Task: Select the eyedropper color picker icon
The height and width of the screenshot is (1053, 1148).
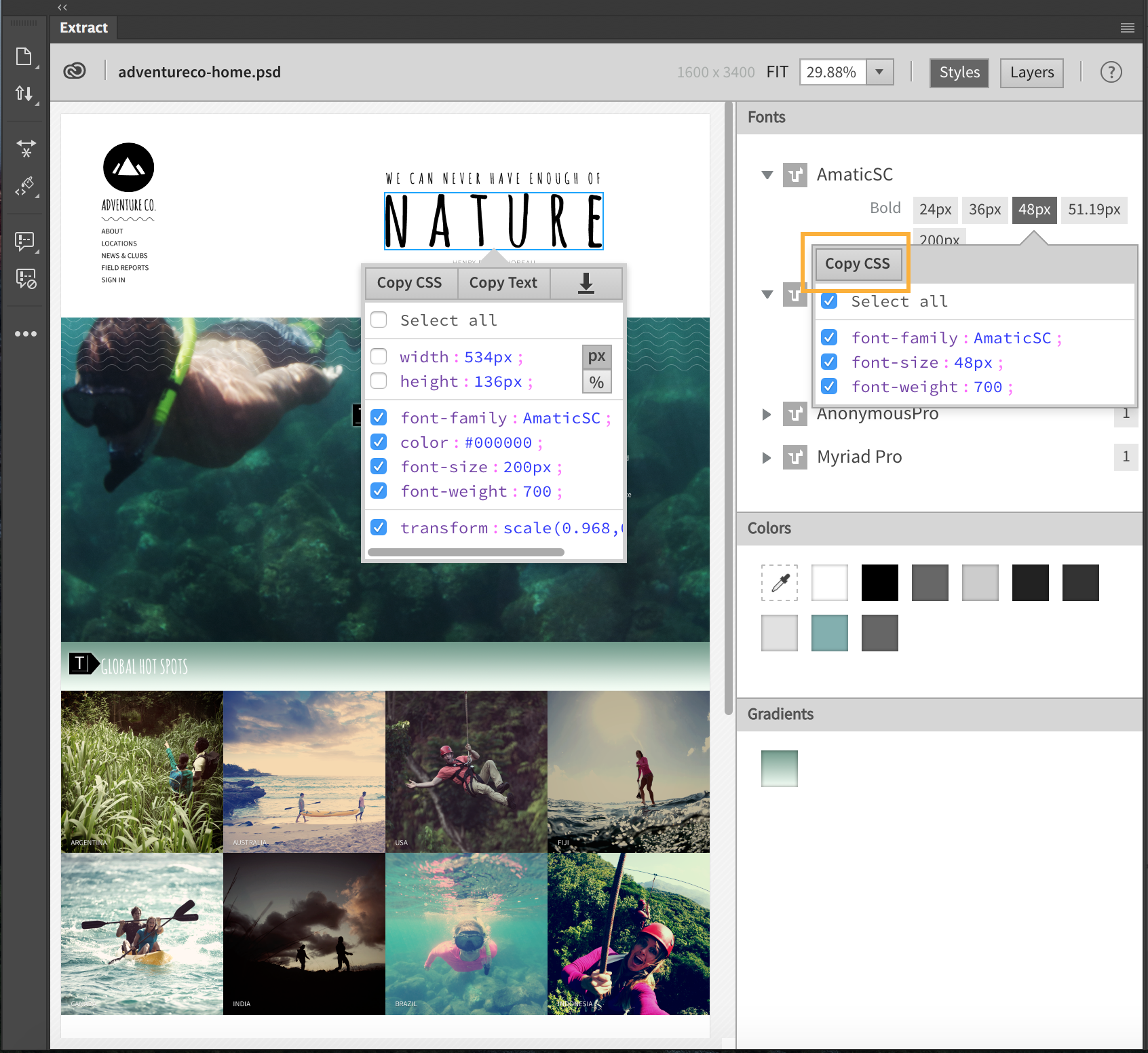Action: click(x=780, y=583)
